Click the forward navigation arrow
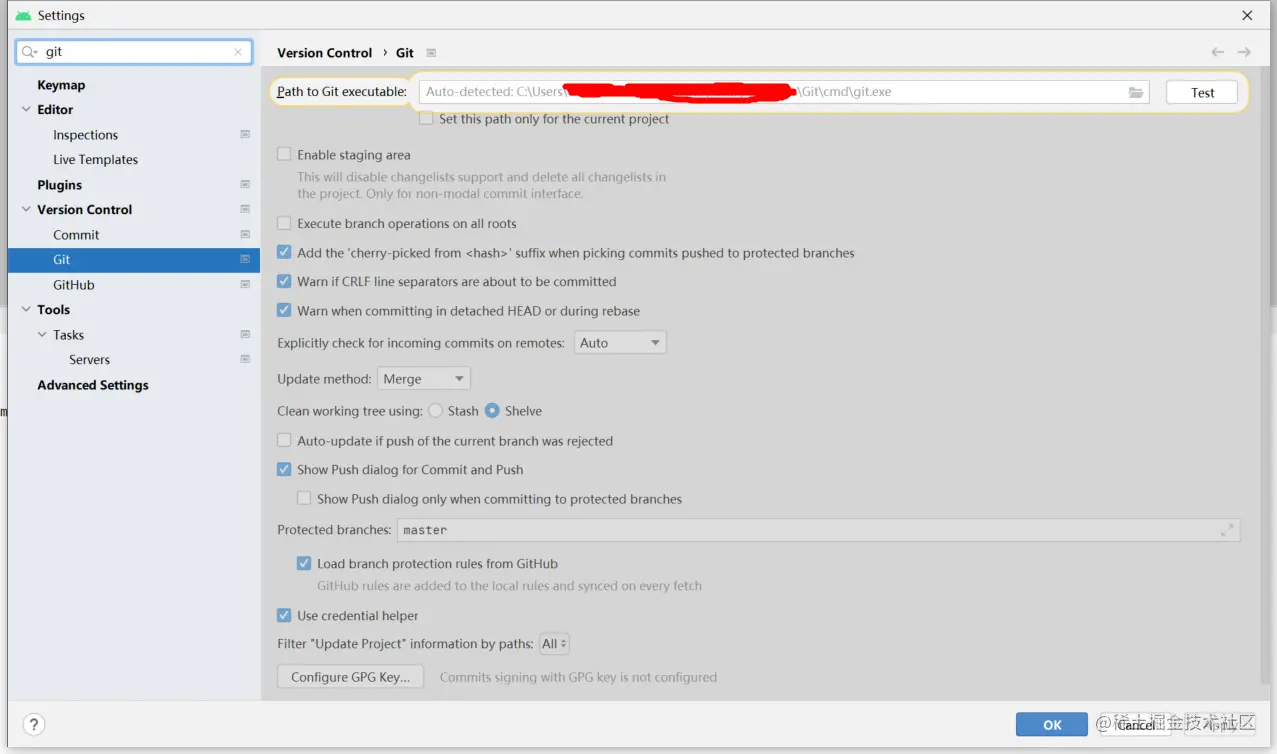The width and height of the screenshot is (1277, 754). (x=1244, y=52)
